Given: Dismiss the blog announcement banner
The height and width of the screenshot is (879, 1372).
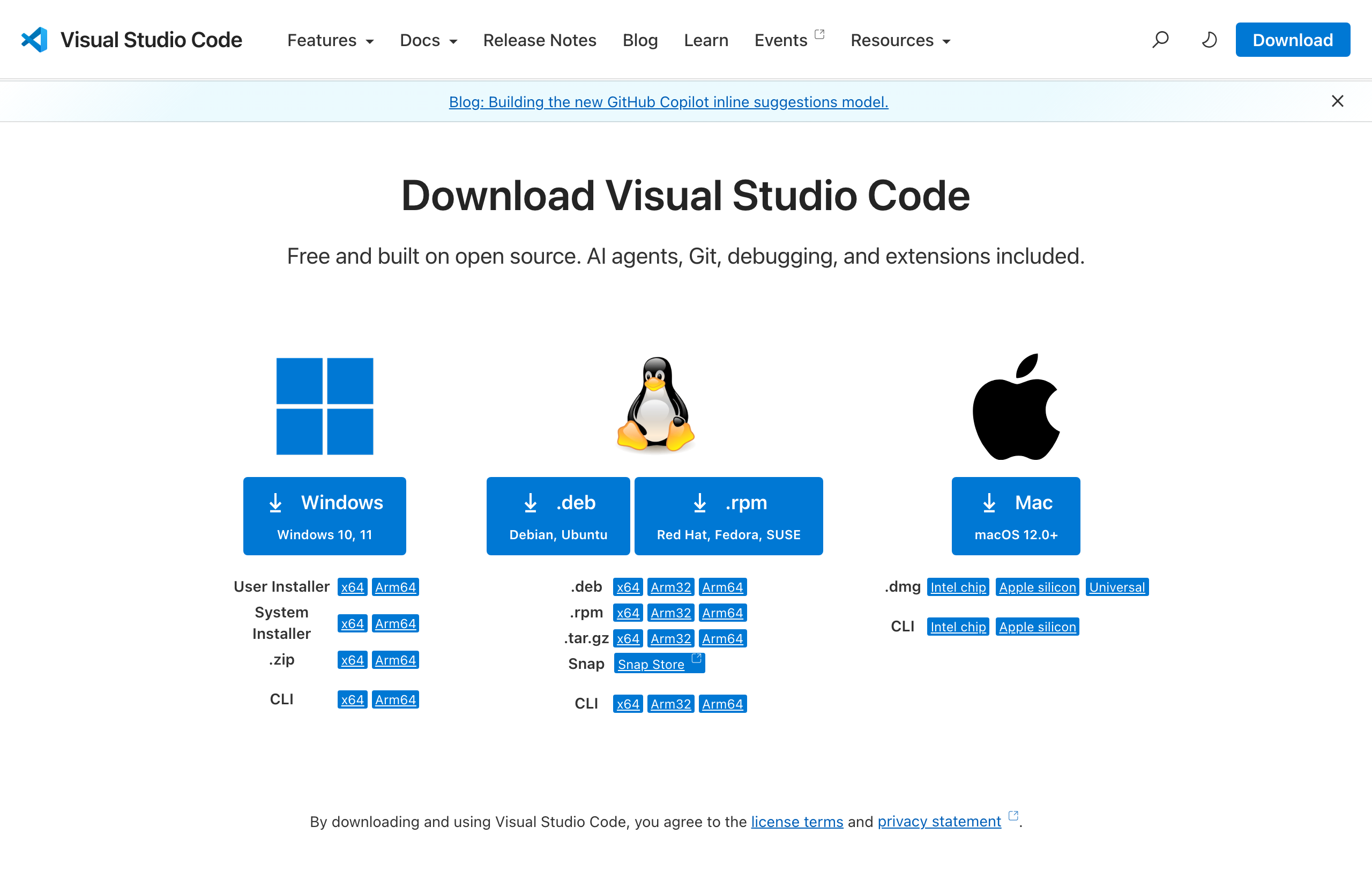Looking at the screenshot, I should coord(1337,101).
